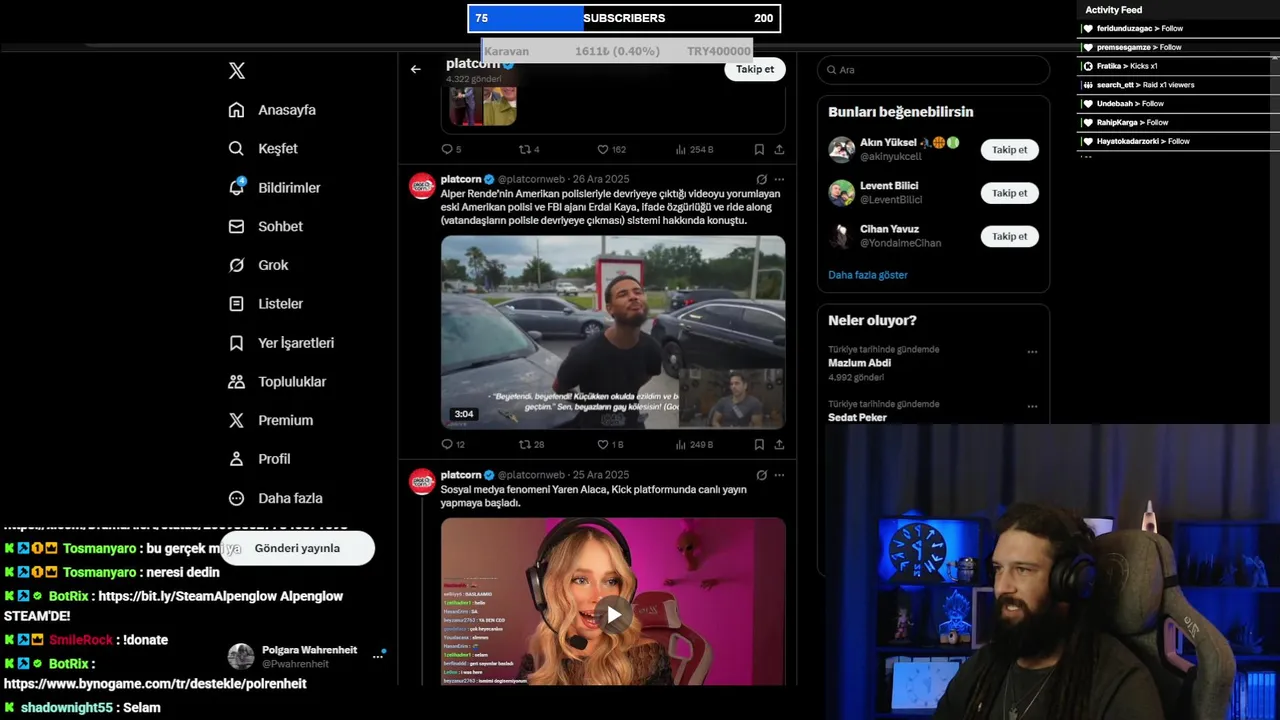
Task: Share the Erdal Kaya post
Action: pos(779,444)
